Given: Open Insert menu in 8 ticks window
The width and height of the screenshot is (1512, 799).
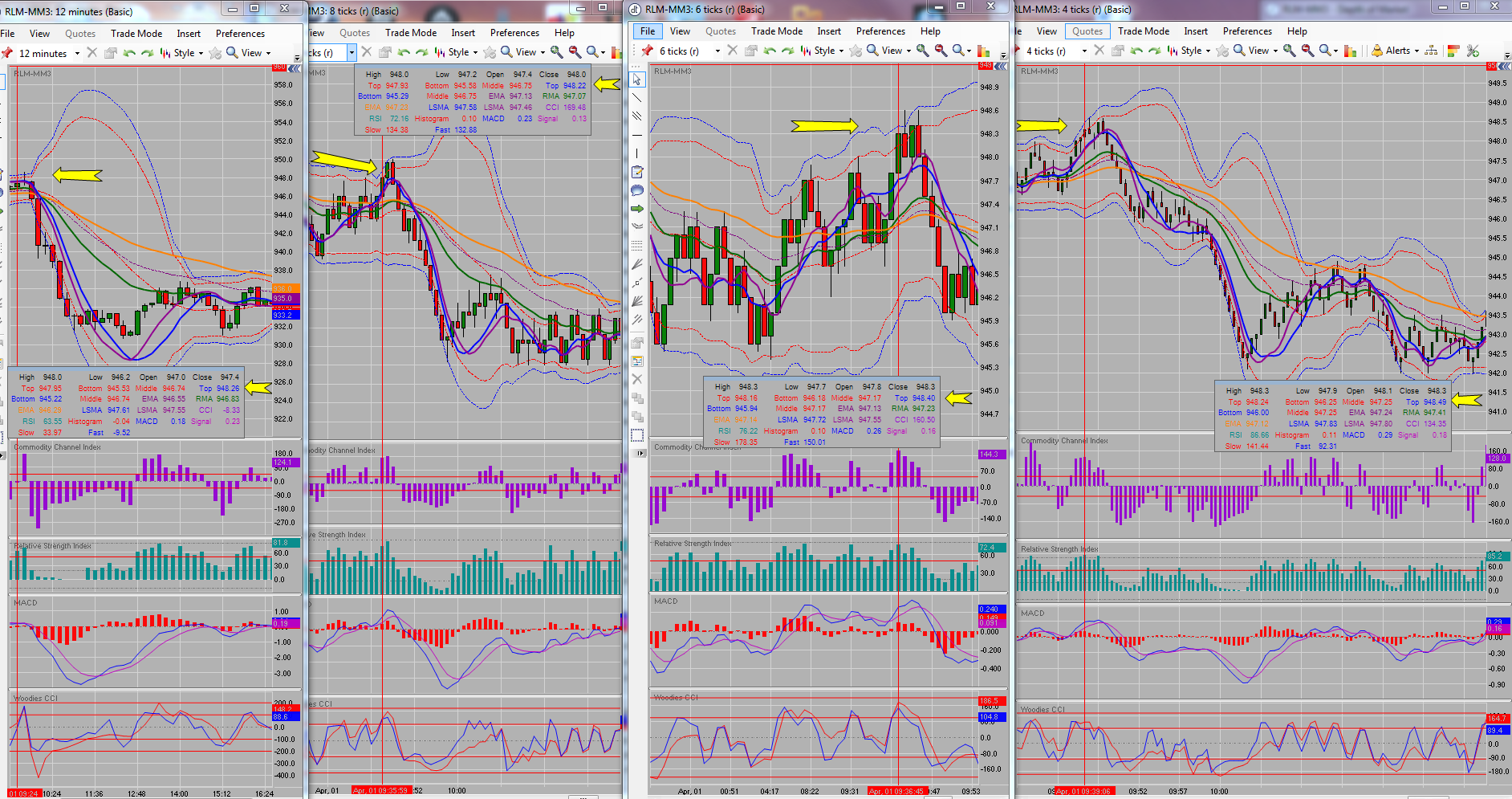Looking at the screenshot, I should tap(463, 33).
